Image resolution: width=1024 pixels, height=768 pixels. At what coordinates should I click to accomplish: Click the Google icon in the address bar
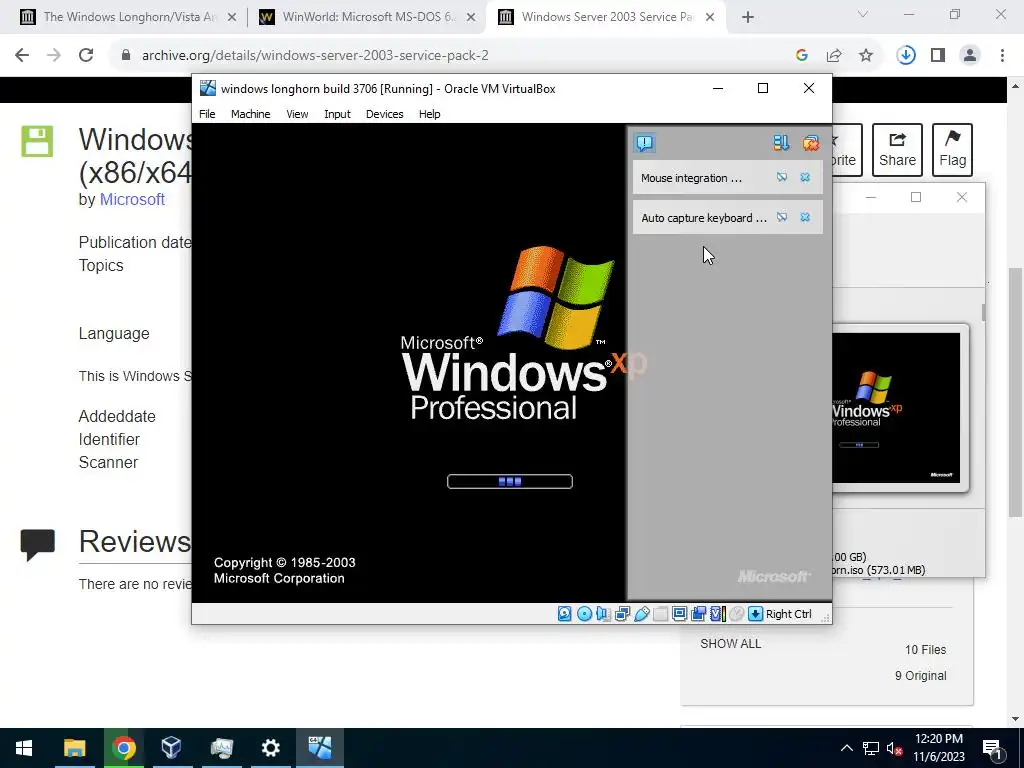pos(802,56)
